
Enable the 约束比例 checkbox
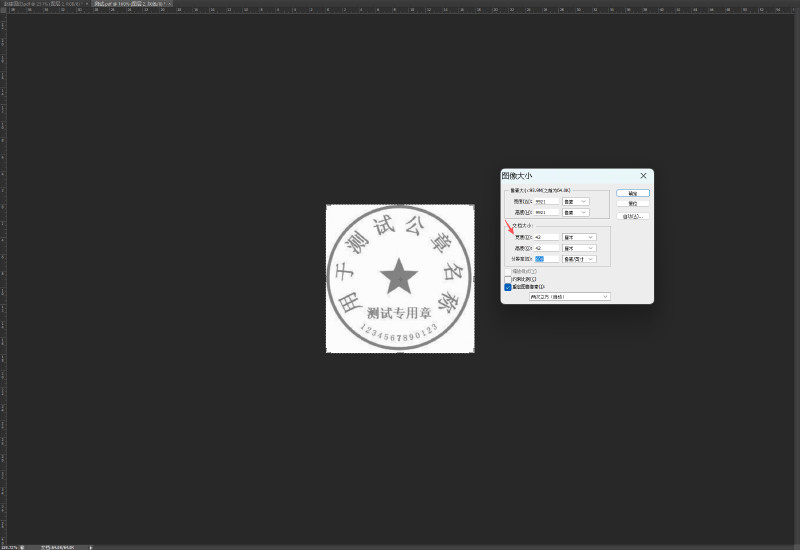pyautogui.click(x=508, y=279)
